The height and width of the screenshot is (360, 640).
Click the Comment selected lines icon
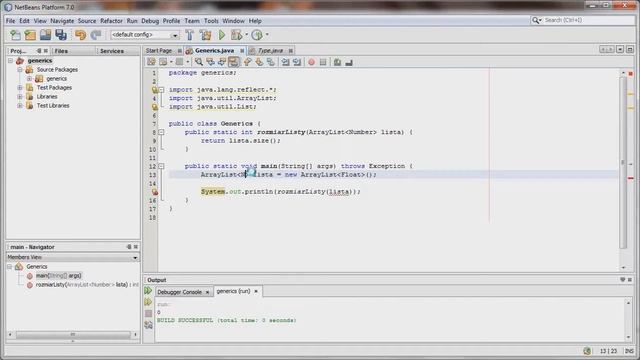click(x=337, y=62)
